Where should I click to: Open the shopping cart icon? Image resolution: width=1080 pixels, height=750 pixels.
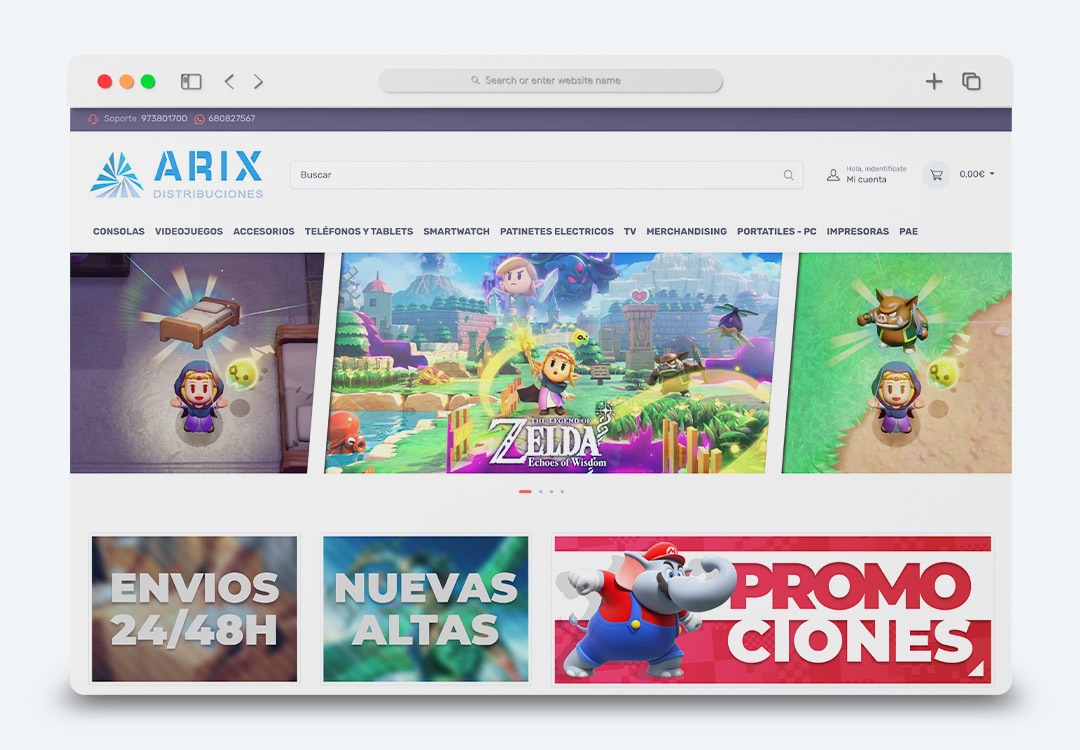coord(936,175)
